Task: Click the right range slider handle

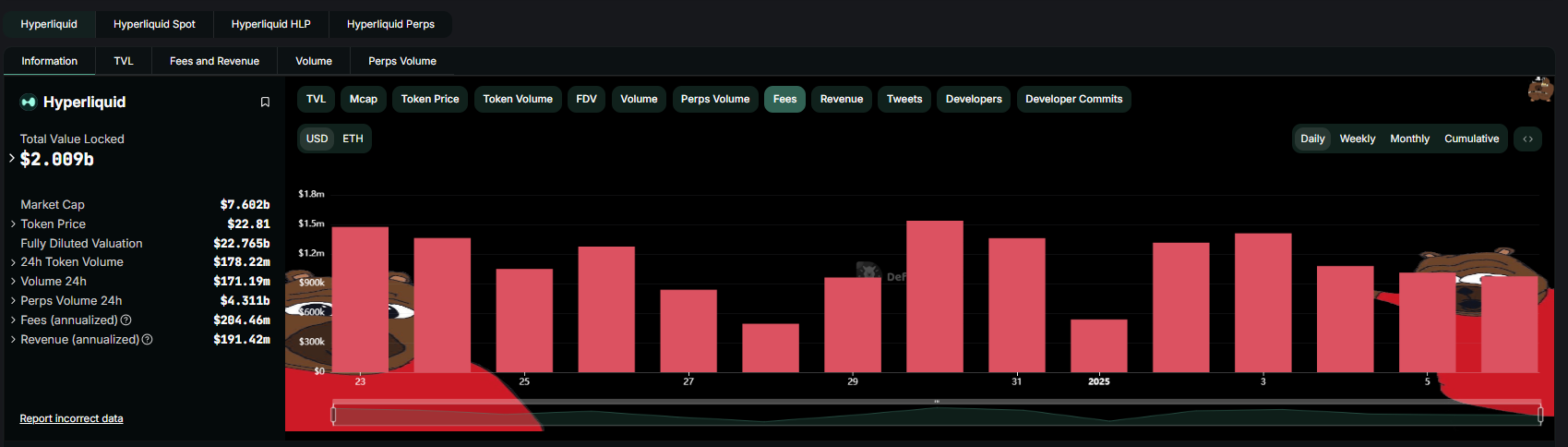Action: [x=1540, y=416]
